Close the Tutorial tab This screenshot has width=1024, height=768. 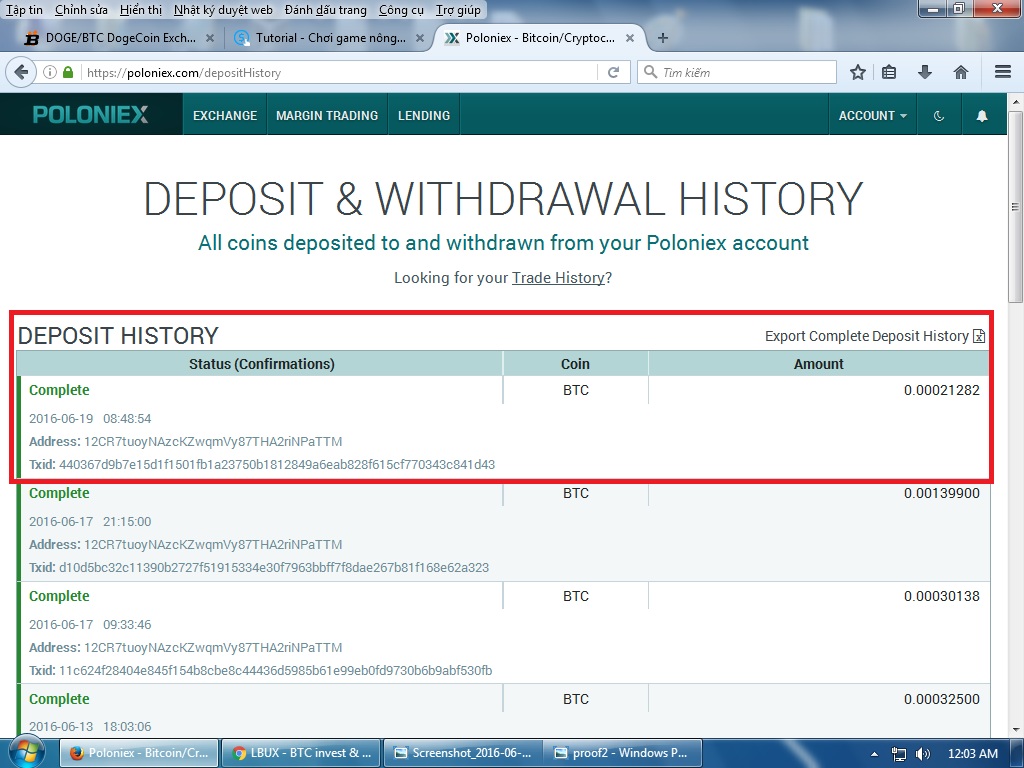click(x=420, y=38)
